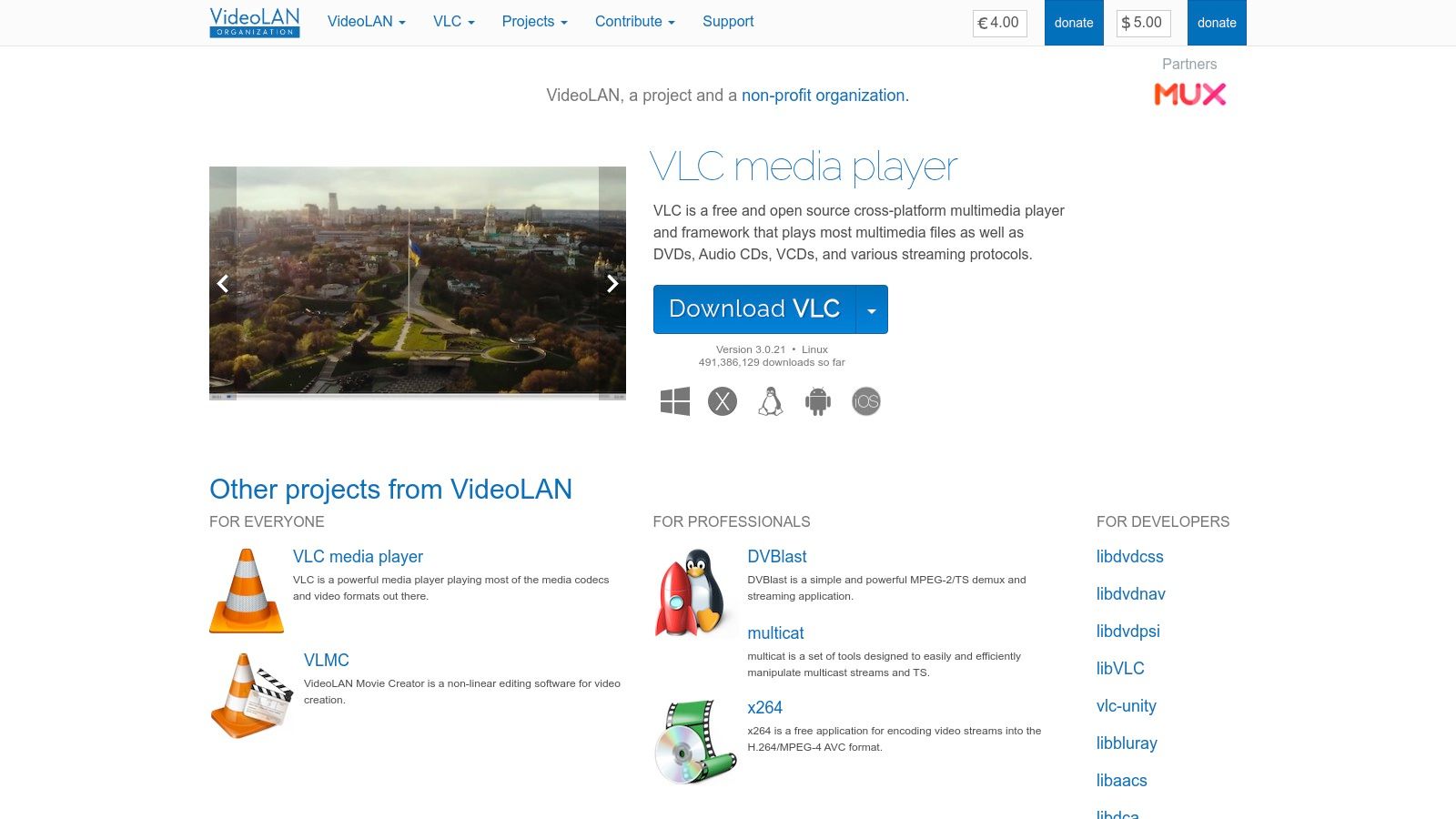This screenshot has height=819, width=1456.
Task: Open the Contribute menu
Action: point(633,21)
